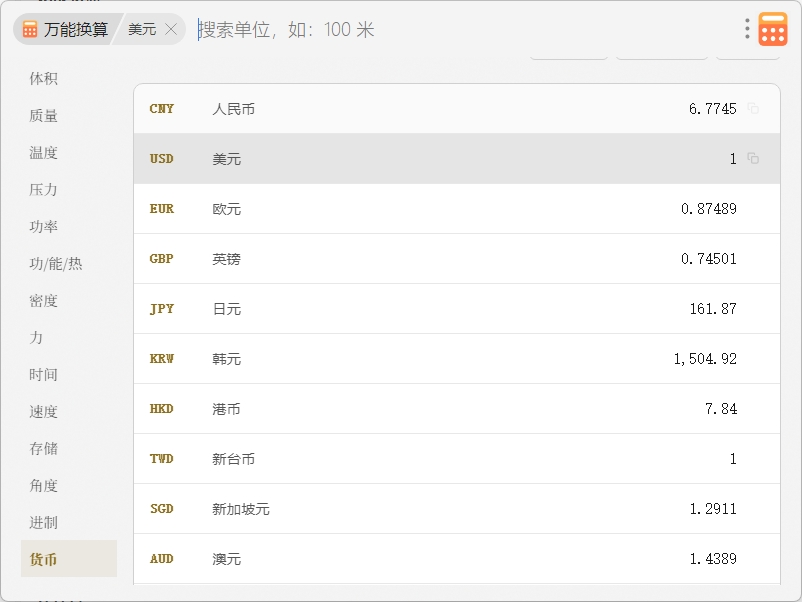Click the orange calculator app icon
The width and height of the screenshot is (802, 602).
772,29
